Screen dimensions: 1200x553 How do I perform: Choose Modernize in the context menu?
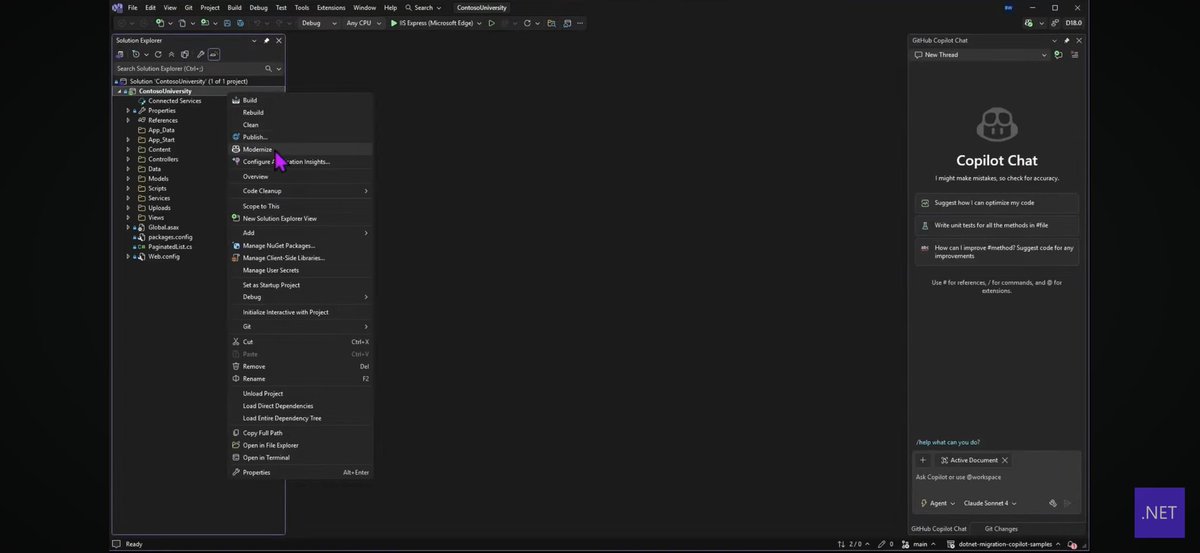[300, 149]
